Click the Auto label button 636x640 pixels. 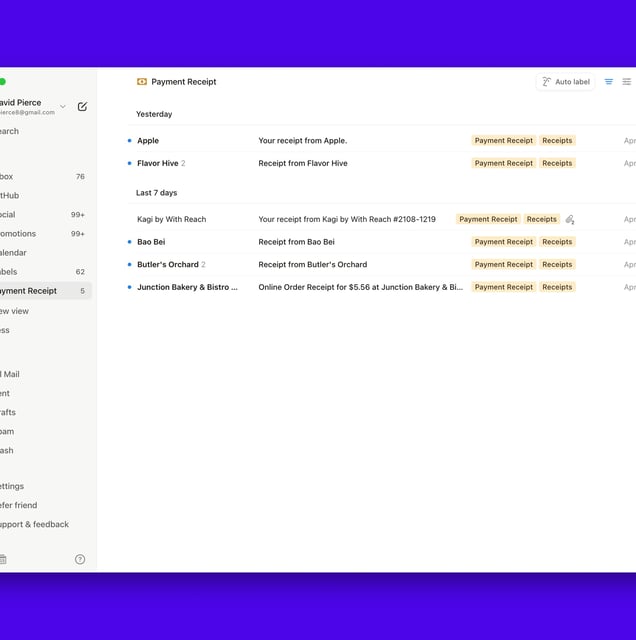[565, 82]
